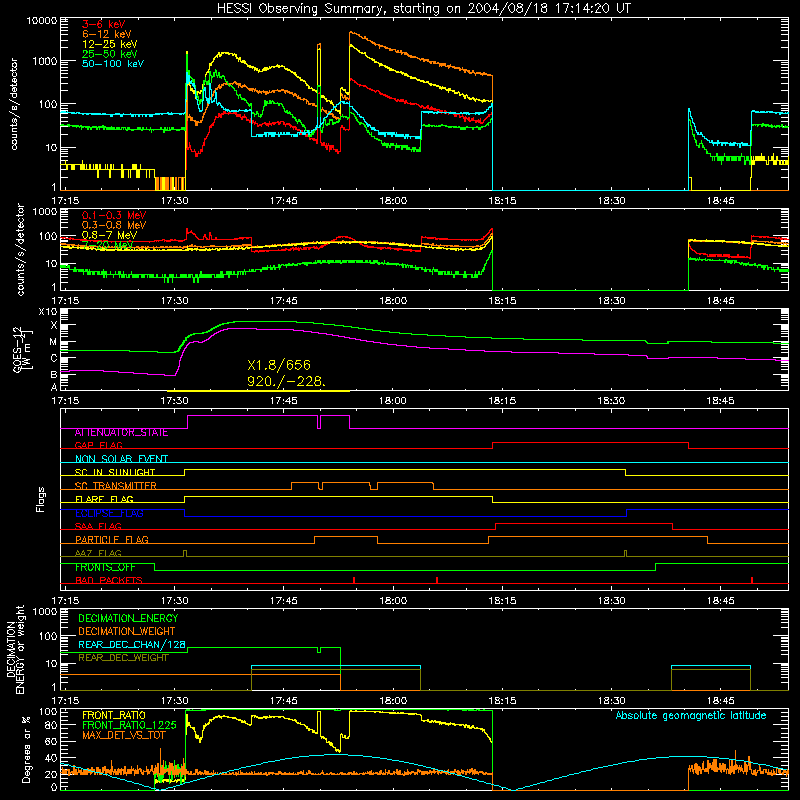Click the X10 tick label on GOES axis

(48, 312)
